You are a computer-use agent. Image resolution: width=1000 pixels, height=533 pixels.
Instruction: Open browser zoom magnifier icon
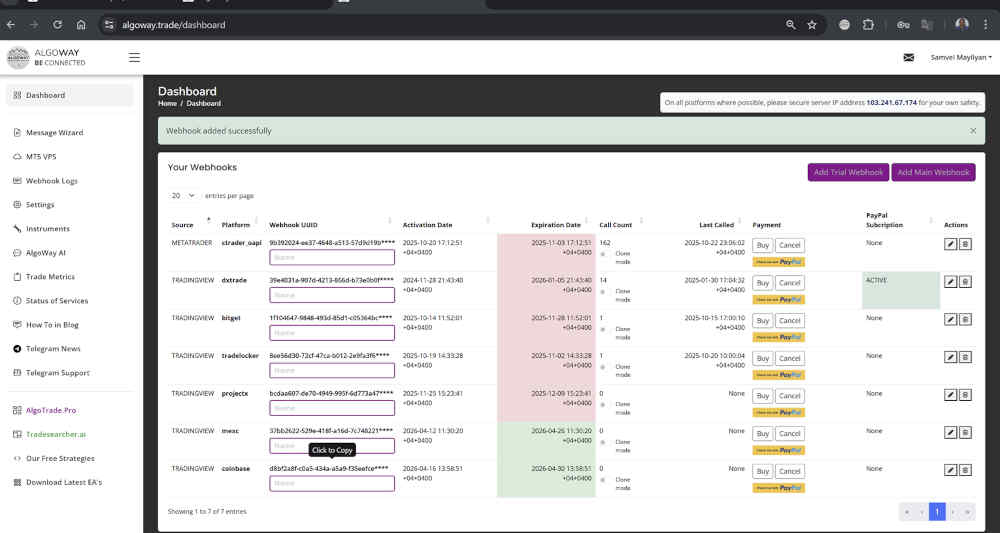pos(791,25)
